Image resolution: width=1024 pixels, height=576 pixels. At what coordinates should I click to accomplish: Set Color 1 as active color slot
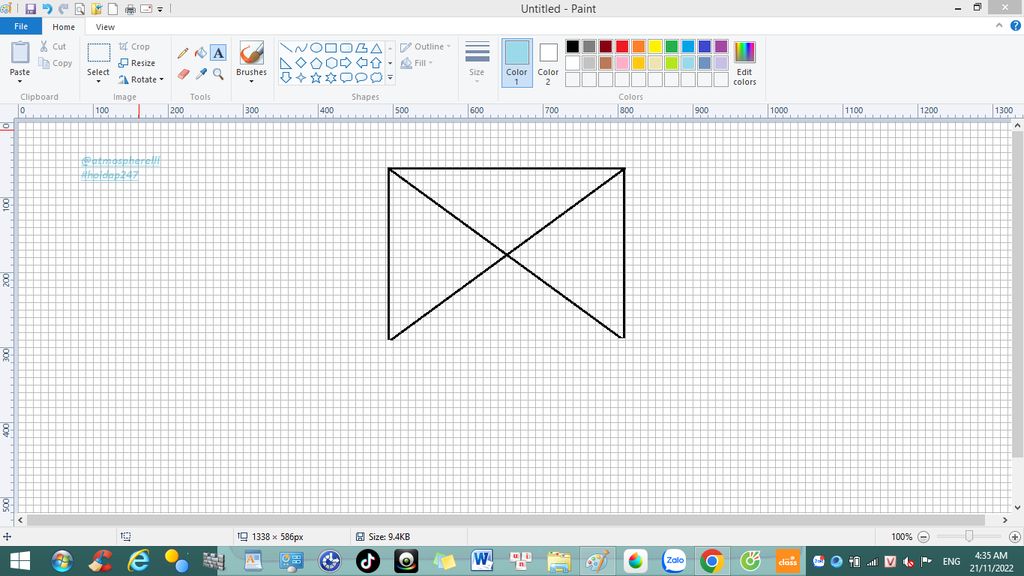coord(516,61)
